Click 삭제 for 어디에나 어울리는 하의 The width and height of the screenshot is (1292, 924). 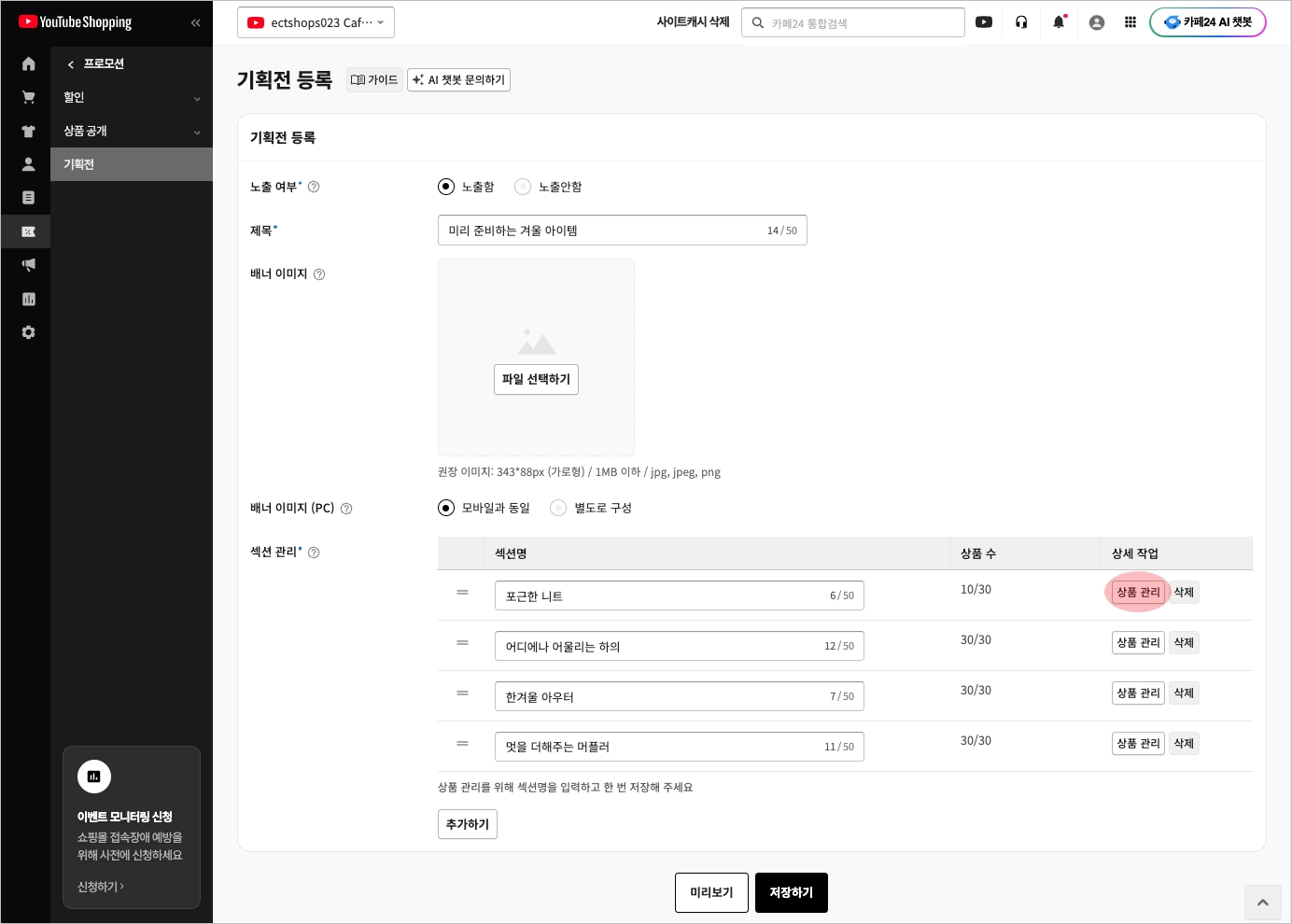(x=1184, y=643)
